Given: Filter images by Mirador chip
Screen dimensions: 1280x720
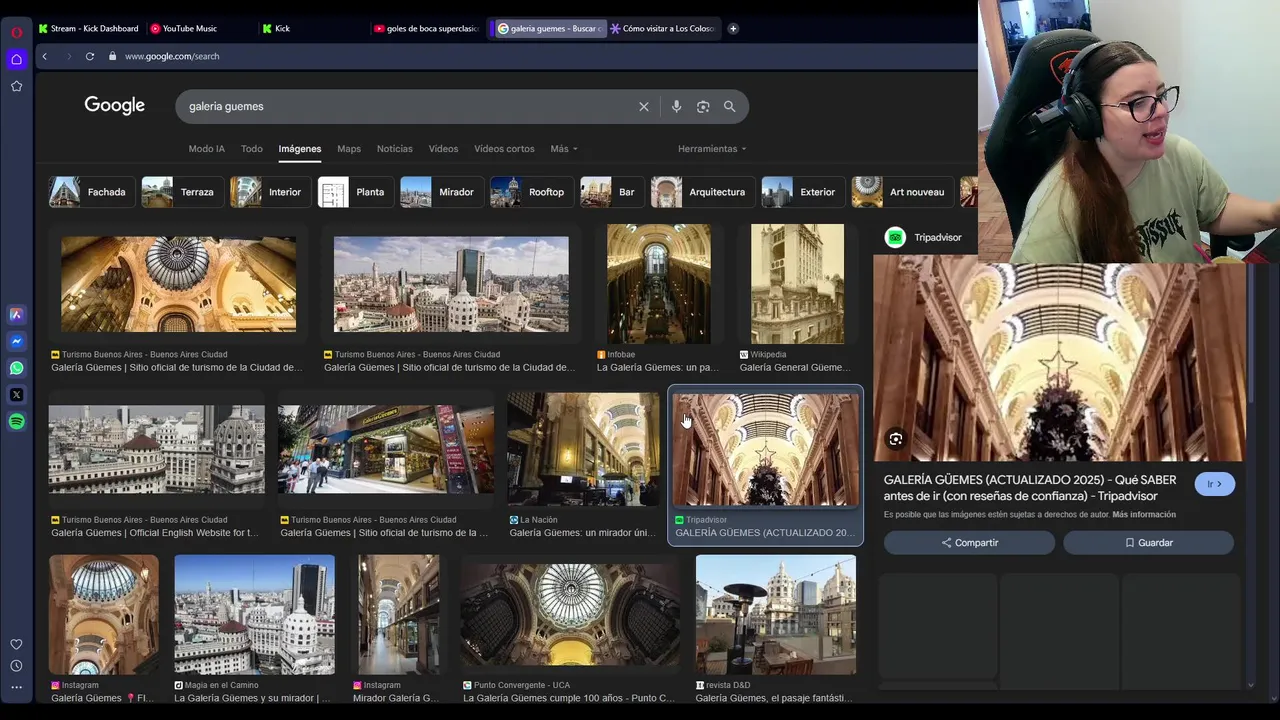Looking at the screenshot, I should (442, 192).
